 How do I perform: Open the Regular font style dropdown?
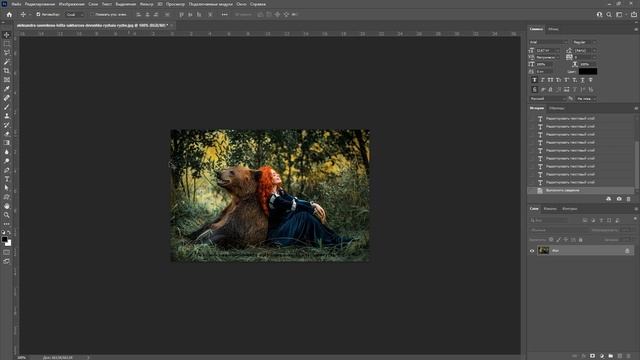[584, 42]
